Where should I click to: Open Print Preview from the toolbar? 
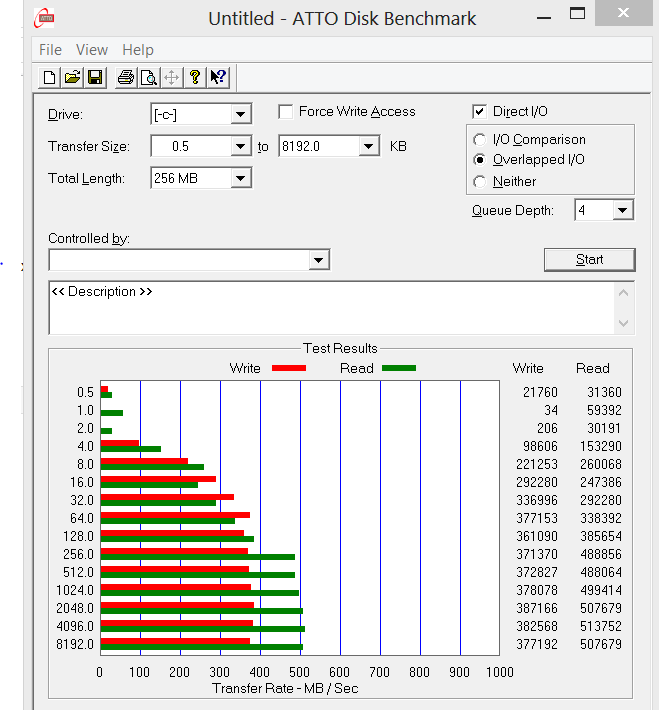coord(148,77)
